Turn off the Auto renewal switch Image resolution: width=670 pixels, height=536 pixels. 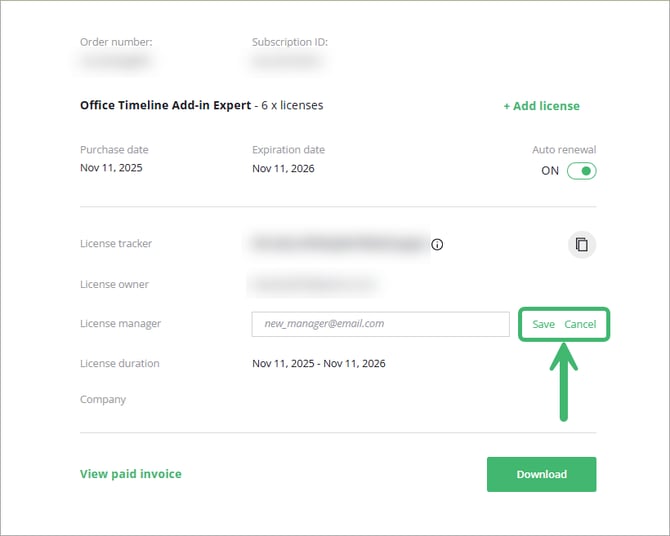pos(581,171)
